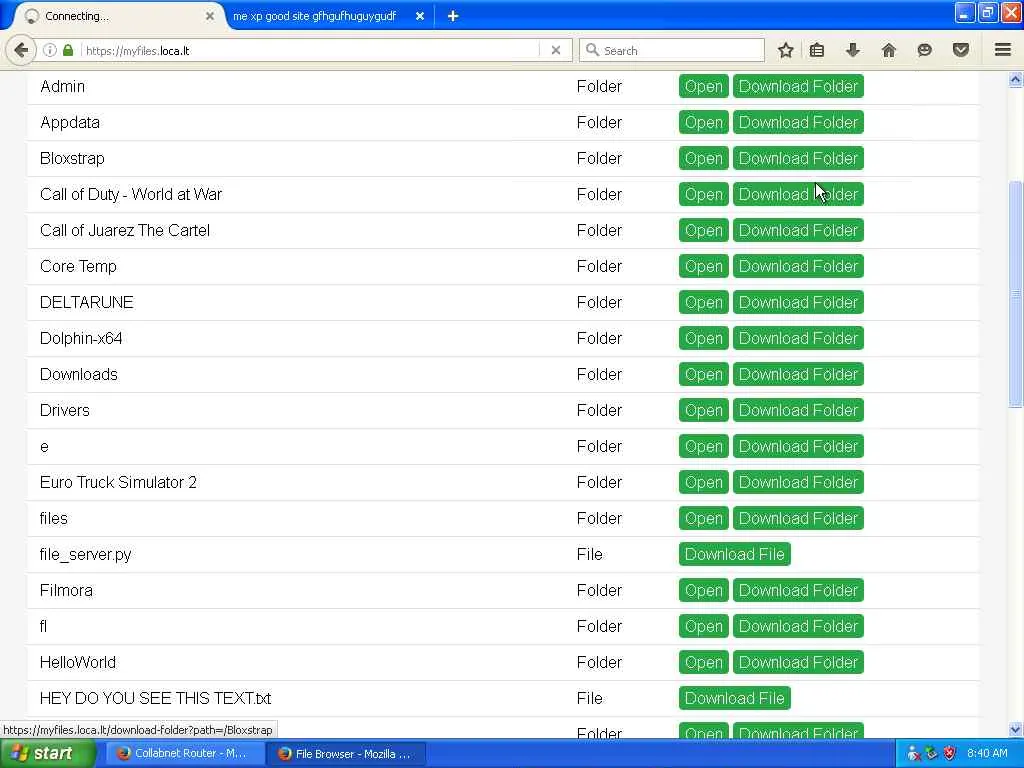Open the Pocket icon
Viewport: 1024px width, 768px height.
961,50
